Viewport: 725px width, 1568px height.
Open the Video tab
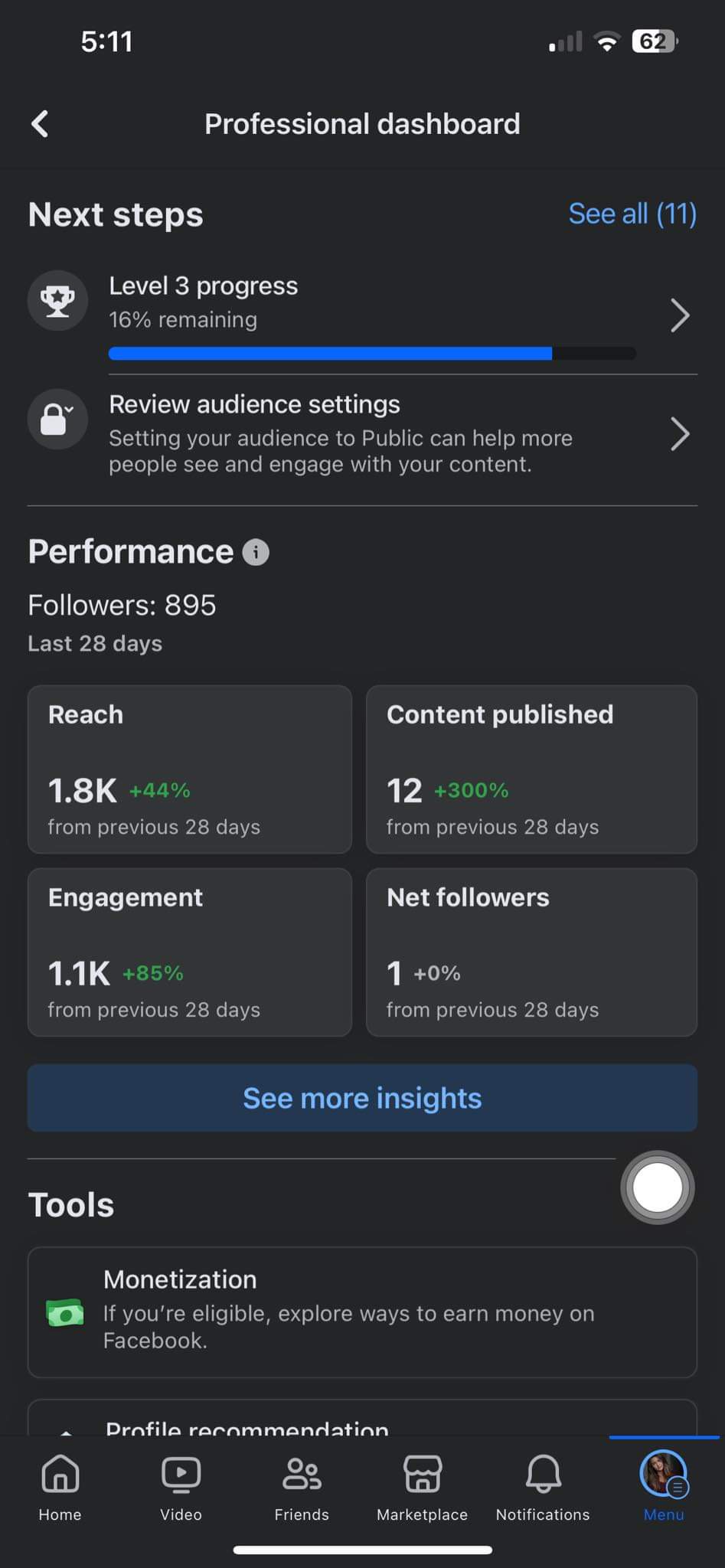(x=181, y=1486)
